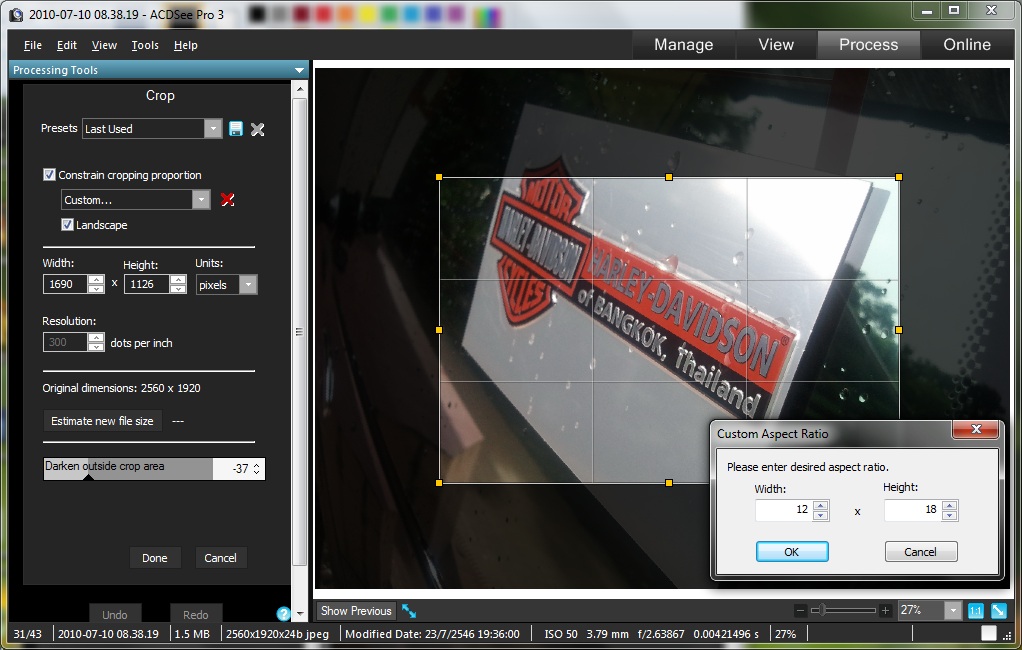Increase crop Width with up arrow
This screenshot has height=650, width=1022.
pyautogui.click(x=96, y=280)
